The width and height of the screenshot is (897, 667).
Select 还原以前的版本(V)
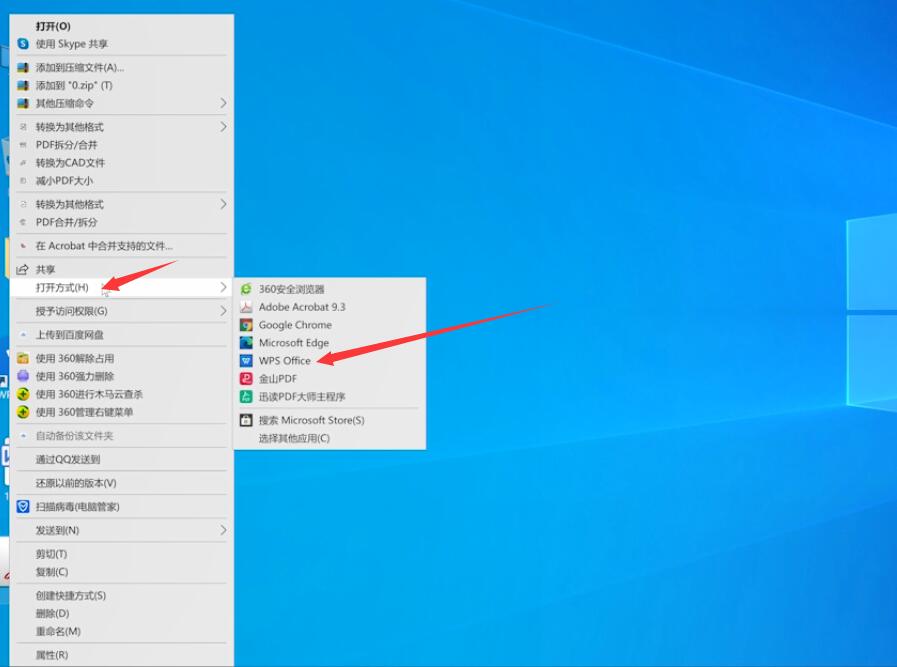[76, 483]
